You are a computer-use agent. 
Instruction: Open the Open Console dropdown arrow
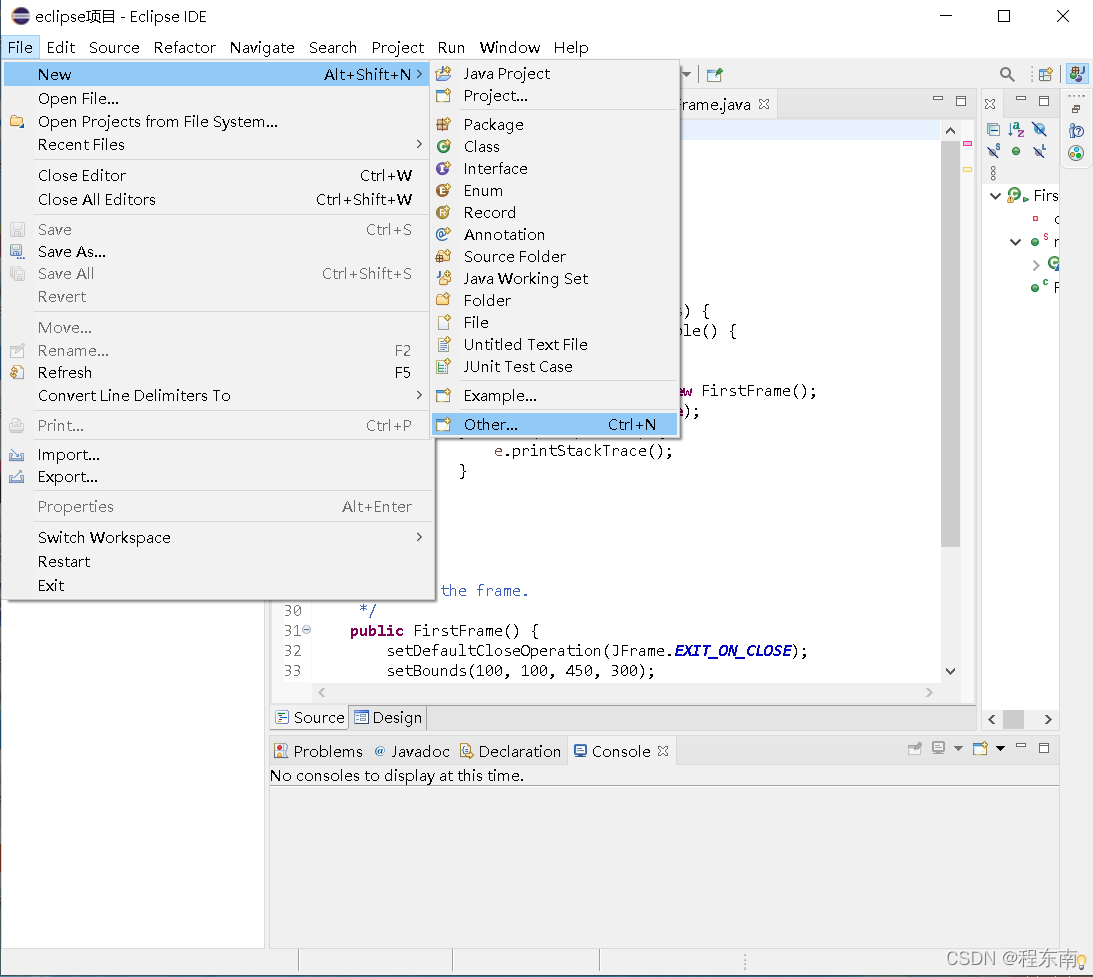pyautogui.click(x=1000, y=748)
